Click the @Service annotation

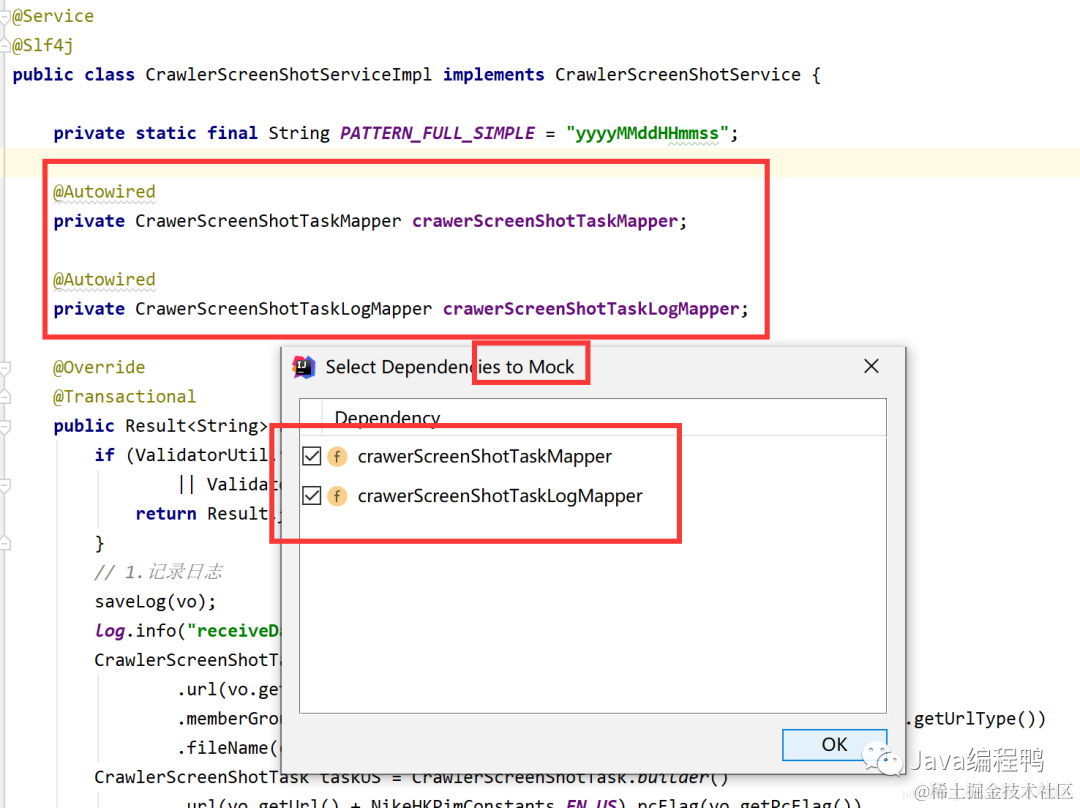[x=53, y=16]
